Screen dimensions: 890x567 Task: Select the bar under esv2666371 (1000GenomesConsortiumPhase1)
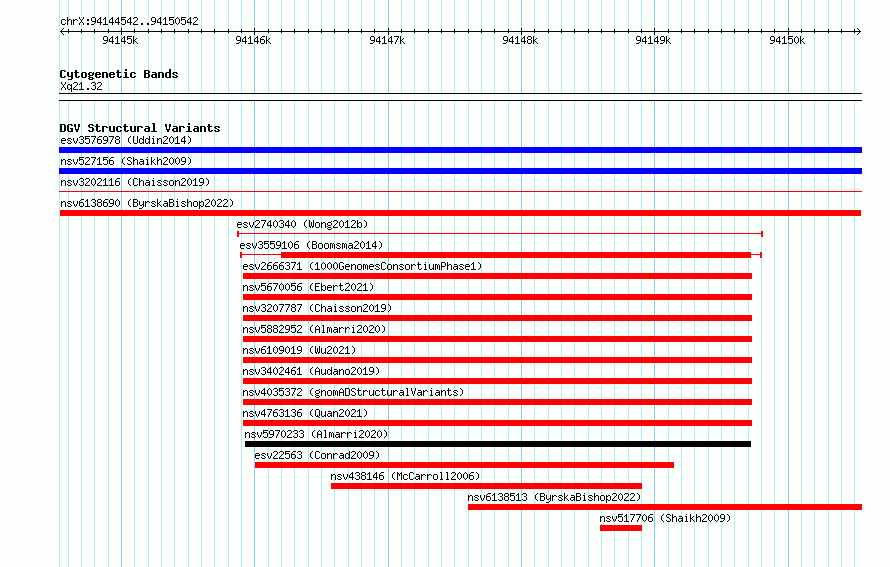(497, 276)
